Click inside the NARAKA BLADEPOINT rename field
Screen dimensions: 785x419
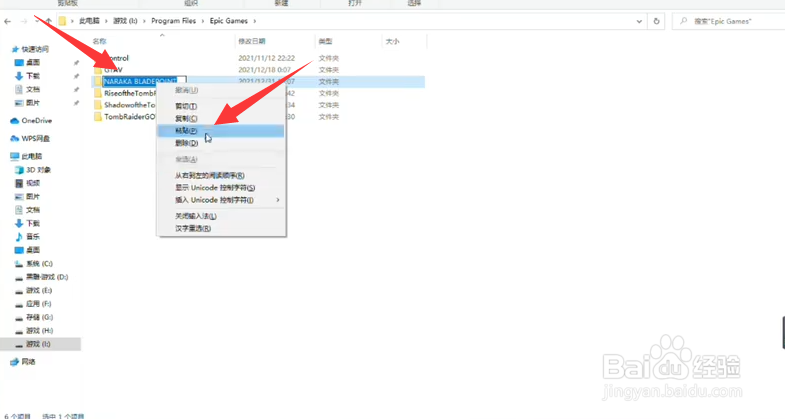(x=144, y=81)
